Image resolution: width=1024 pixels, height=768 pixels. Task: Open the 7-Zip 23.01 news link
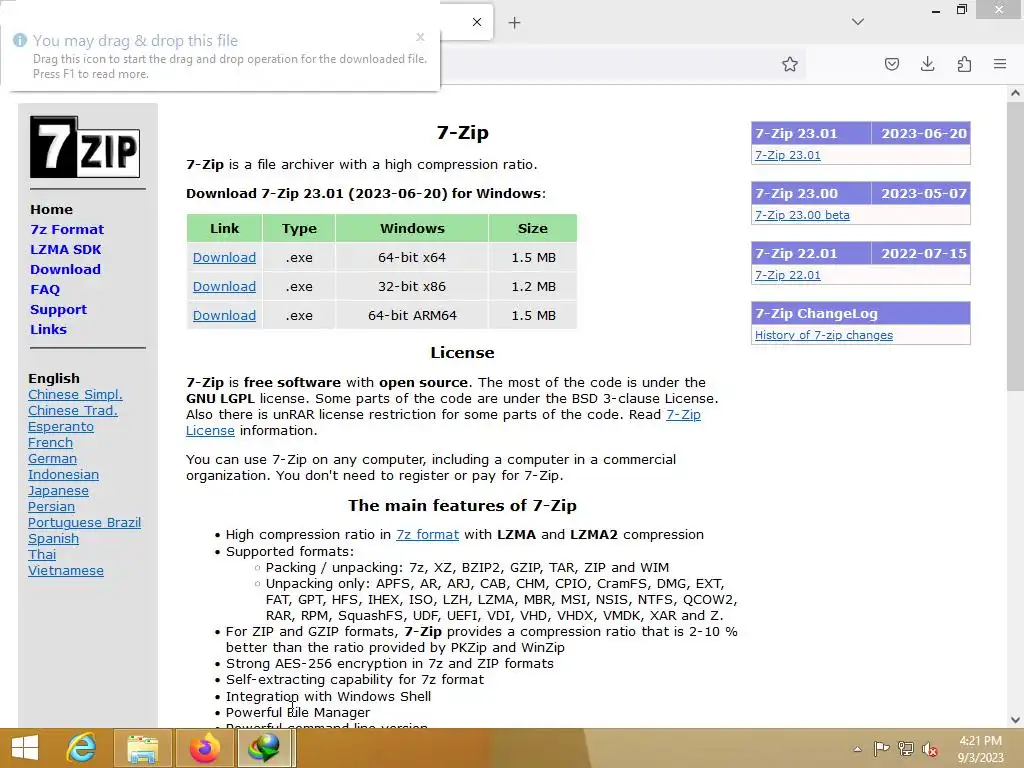[788, 155]
